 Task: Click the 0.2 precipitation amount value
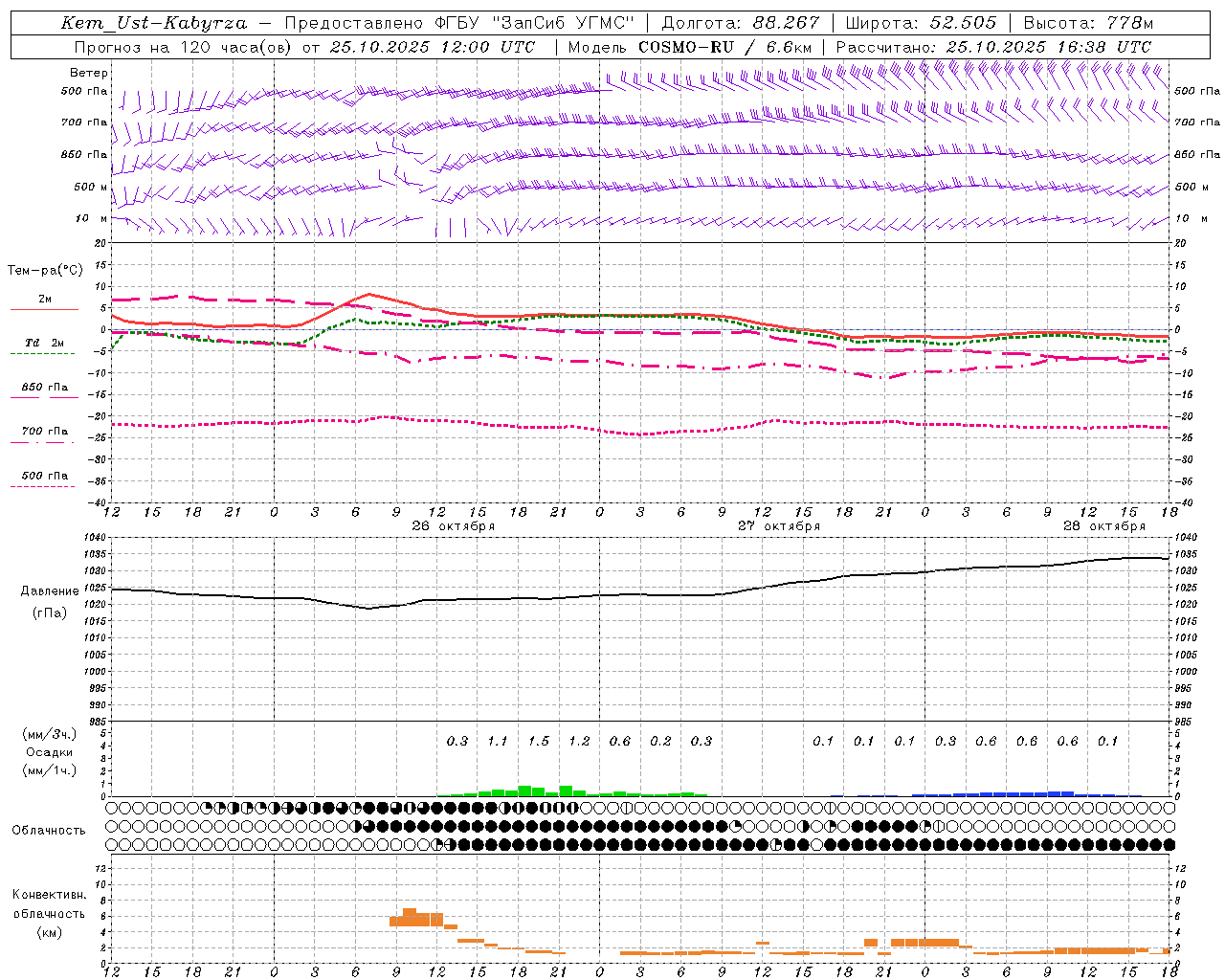[x=660, y=742]
